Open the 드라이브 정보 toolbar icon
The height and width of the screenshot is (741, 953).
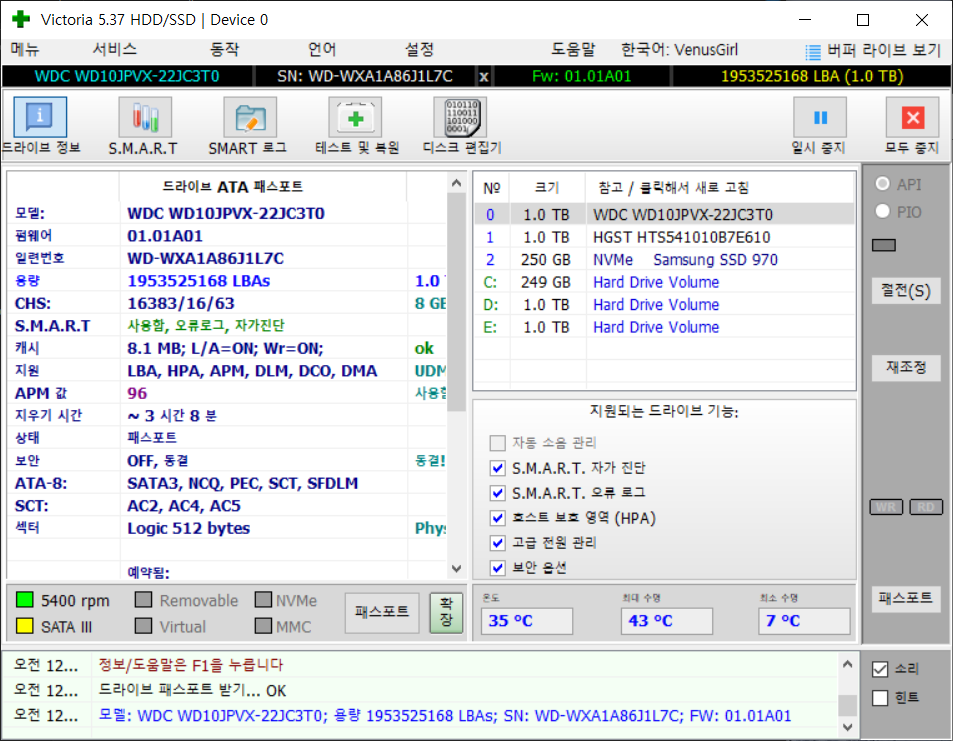click(x=40, y=117)
